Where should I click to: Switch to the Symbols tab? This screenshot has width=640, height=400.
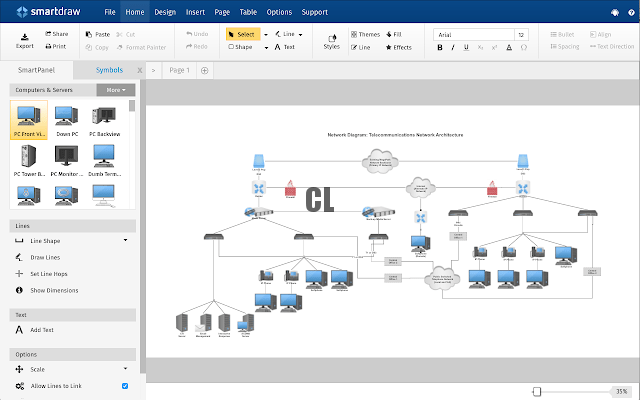pos(110,70)
